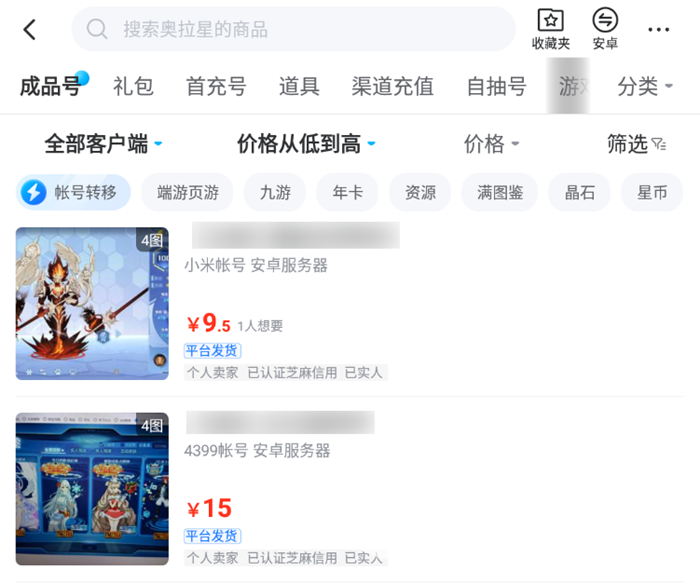
Task: Toggle the 九游 filter chip
Action: pos(275,192)
